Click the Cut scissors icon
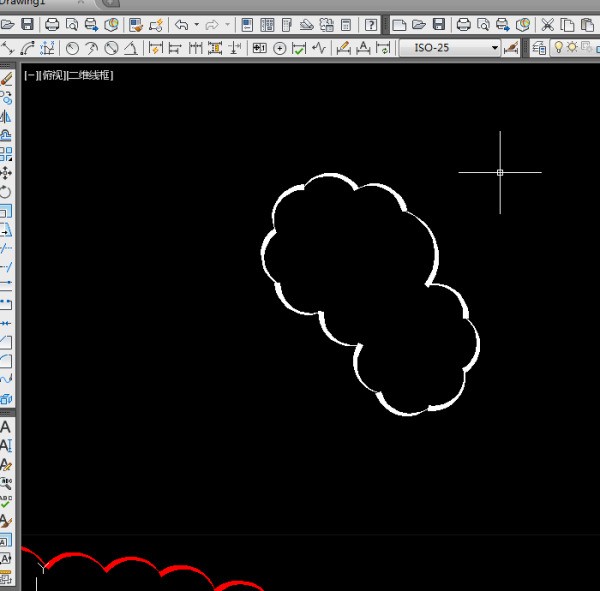Screen dimensions: 600x591 pos(547,24)
